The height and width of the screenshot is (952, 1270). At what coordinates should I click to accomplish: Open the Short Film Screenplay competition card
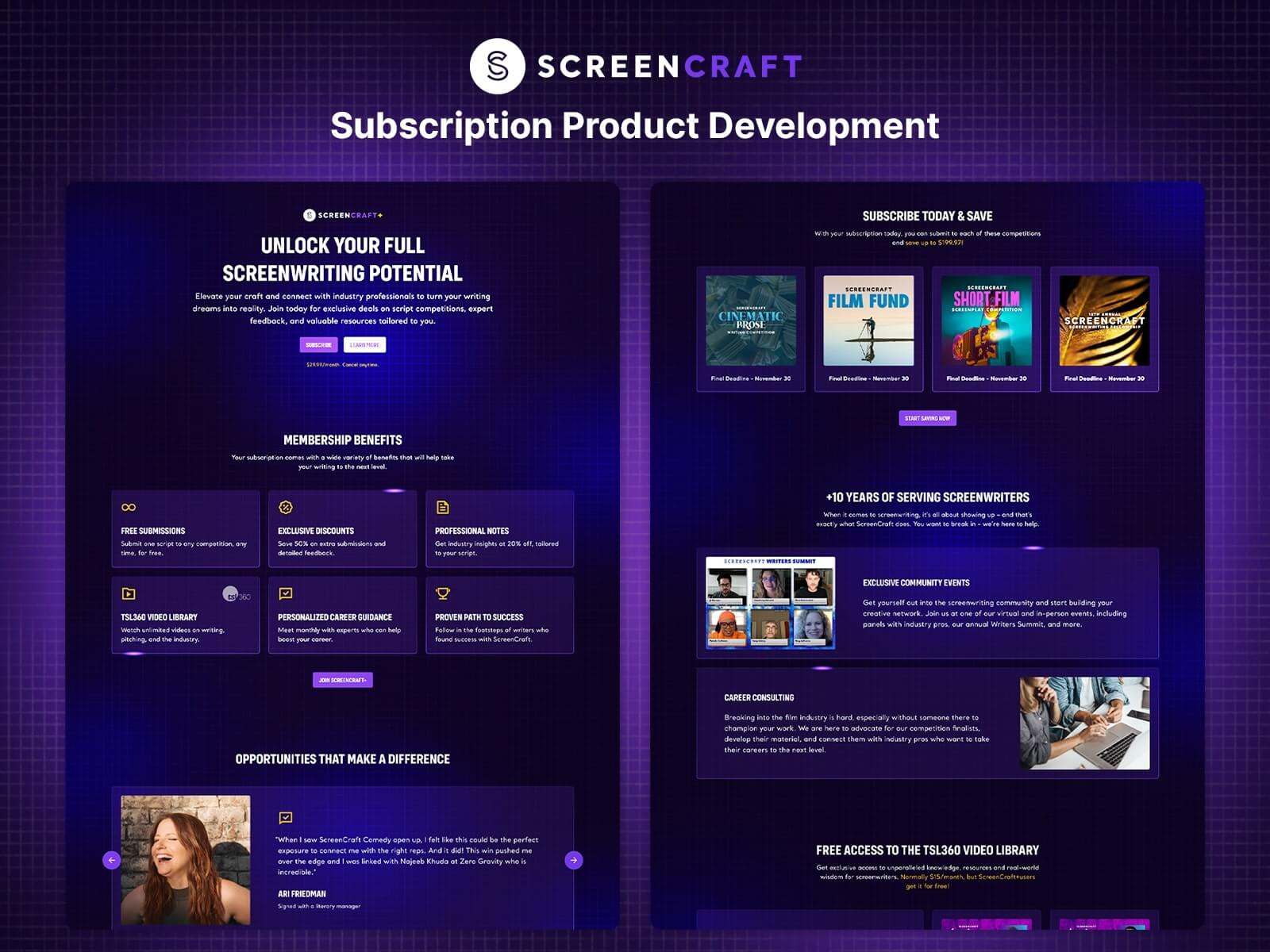pos(987,329)
